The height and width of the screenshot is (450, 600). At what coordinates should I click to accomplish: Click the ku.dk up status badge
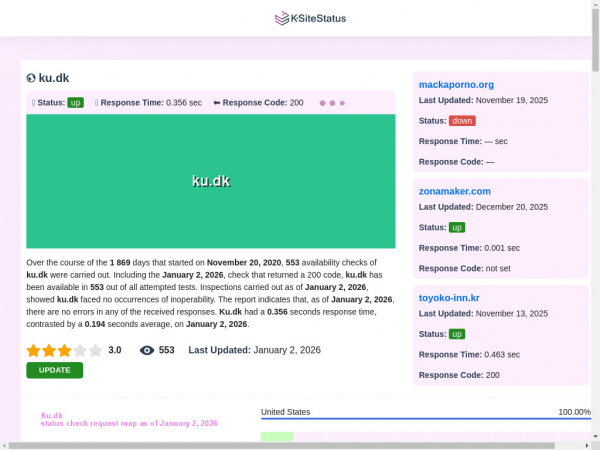click(x=75, y=103)
